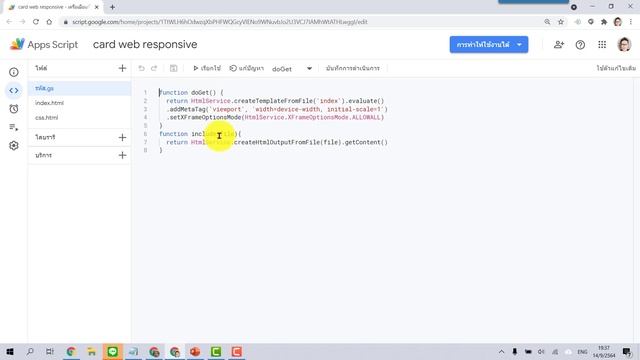Viewport: 640px width, 360px height.
Task: Open the Windows Start menu
Action: point(10,351)
